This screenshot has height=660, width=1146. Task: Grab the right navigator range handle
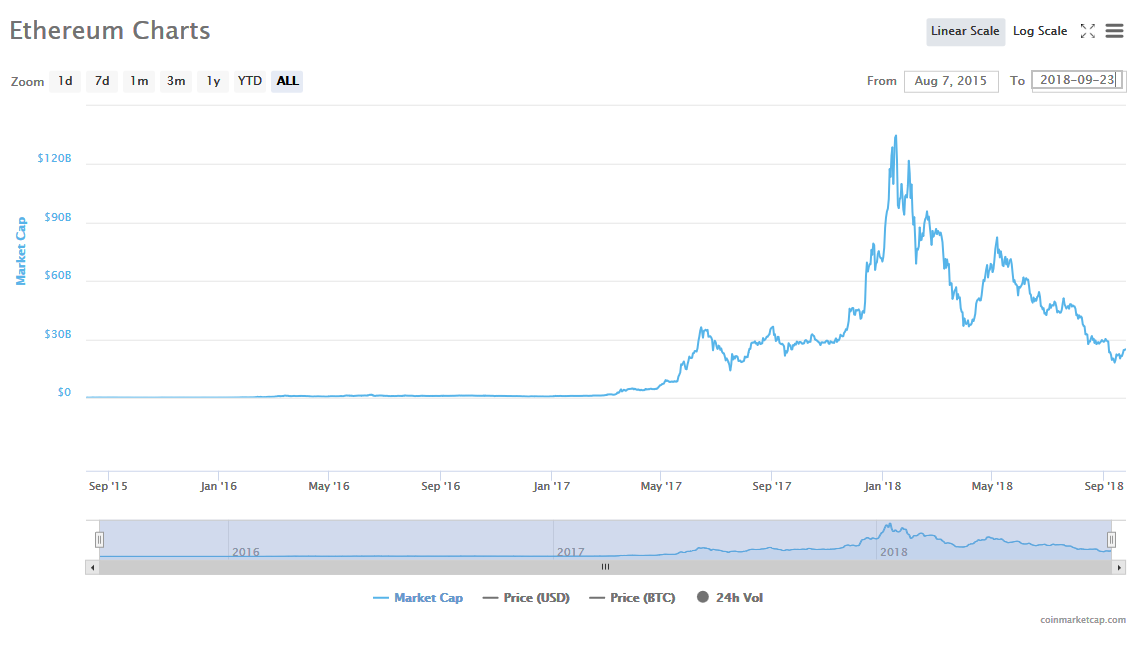[x=1111, y=540]
